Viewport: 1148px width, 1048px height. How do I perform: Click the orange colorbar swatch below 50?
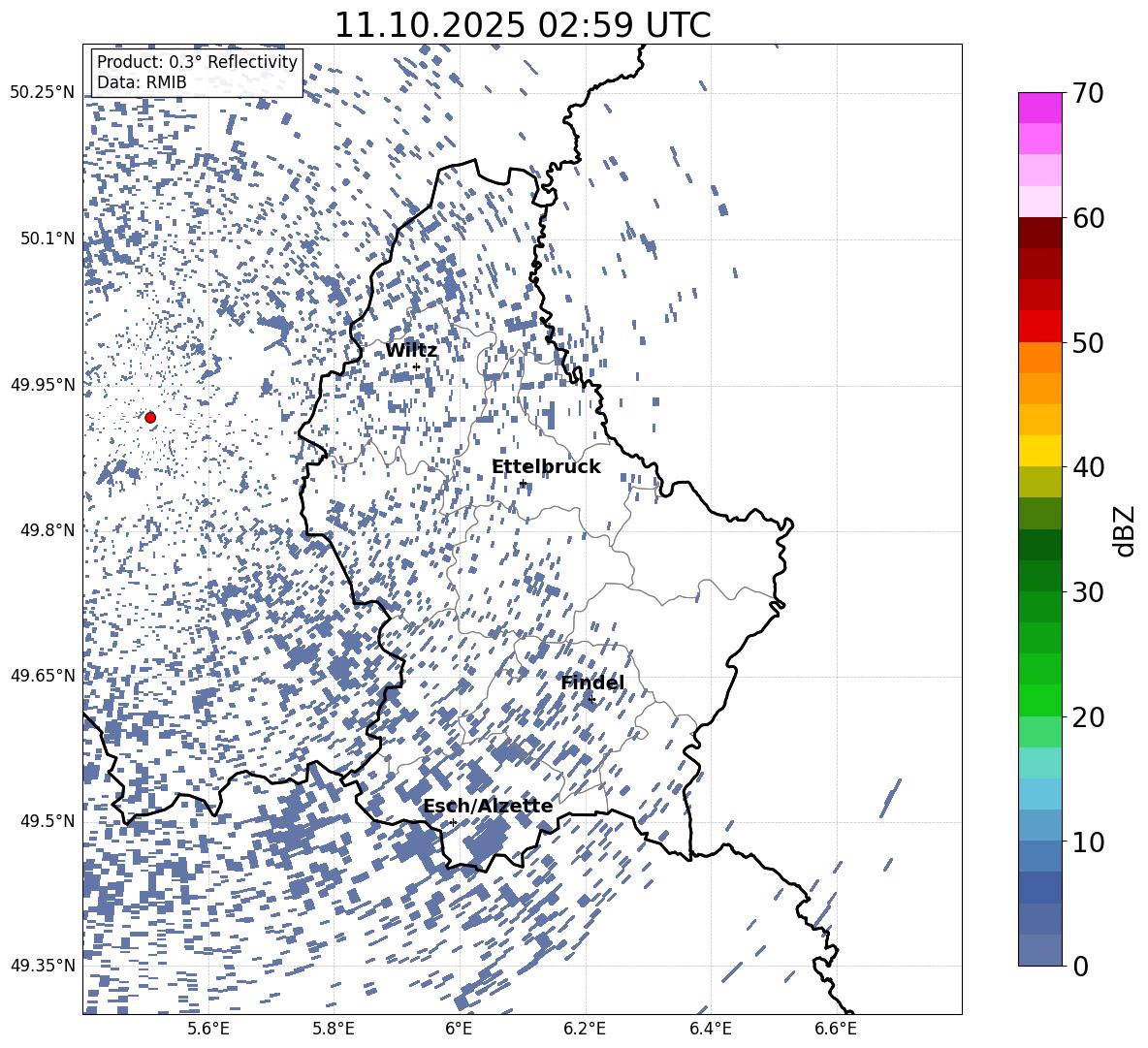[1039, 358]
